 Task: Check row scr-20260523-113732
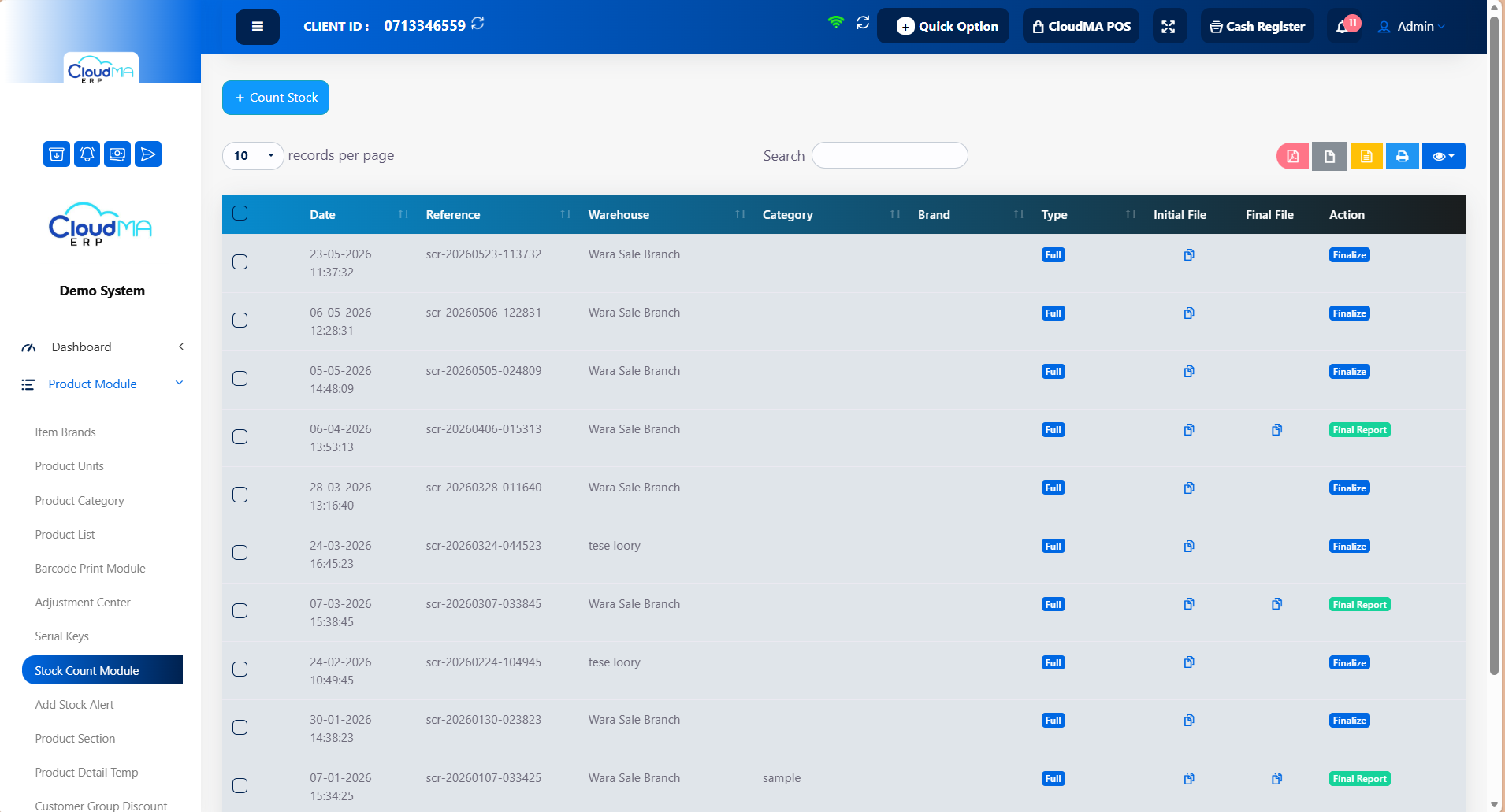point(240,262)
